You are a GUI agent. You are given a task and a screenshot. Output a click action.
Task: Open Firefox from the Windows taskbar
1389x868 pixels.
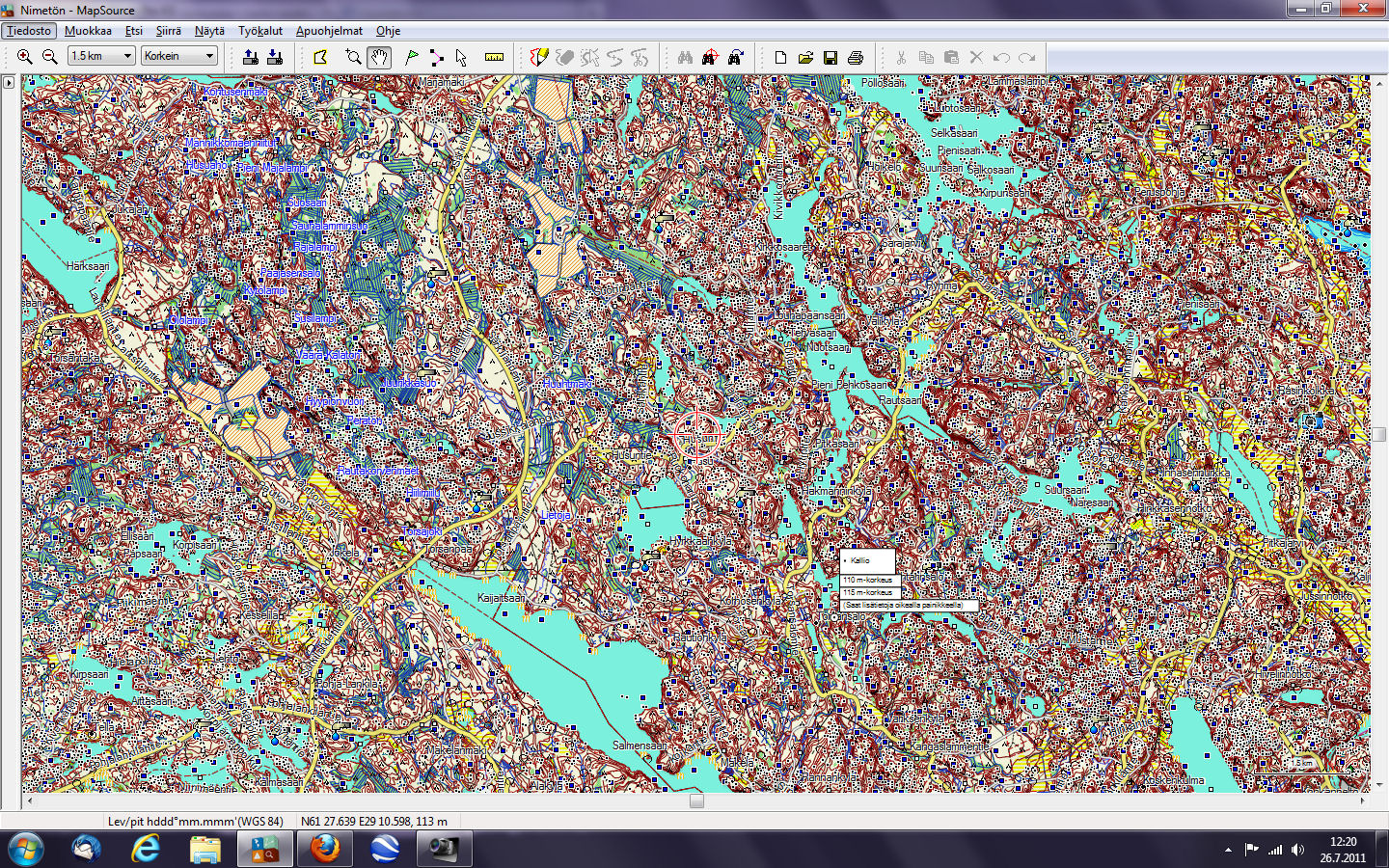pos(324,849)
